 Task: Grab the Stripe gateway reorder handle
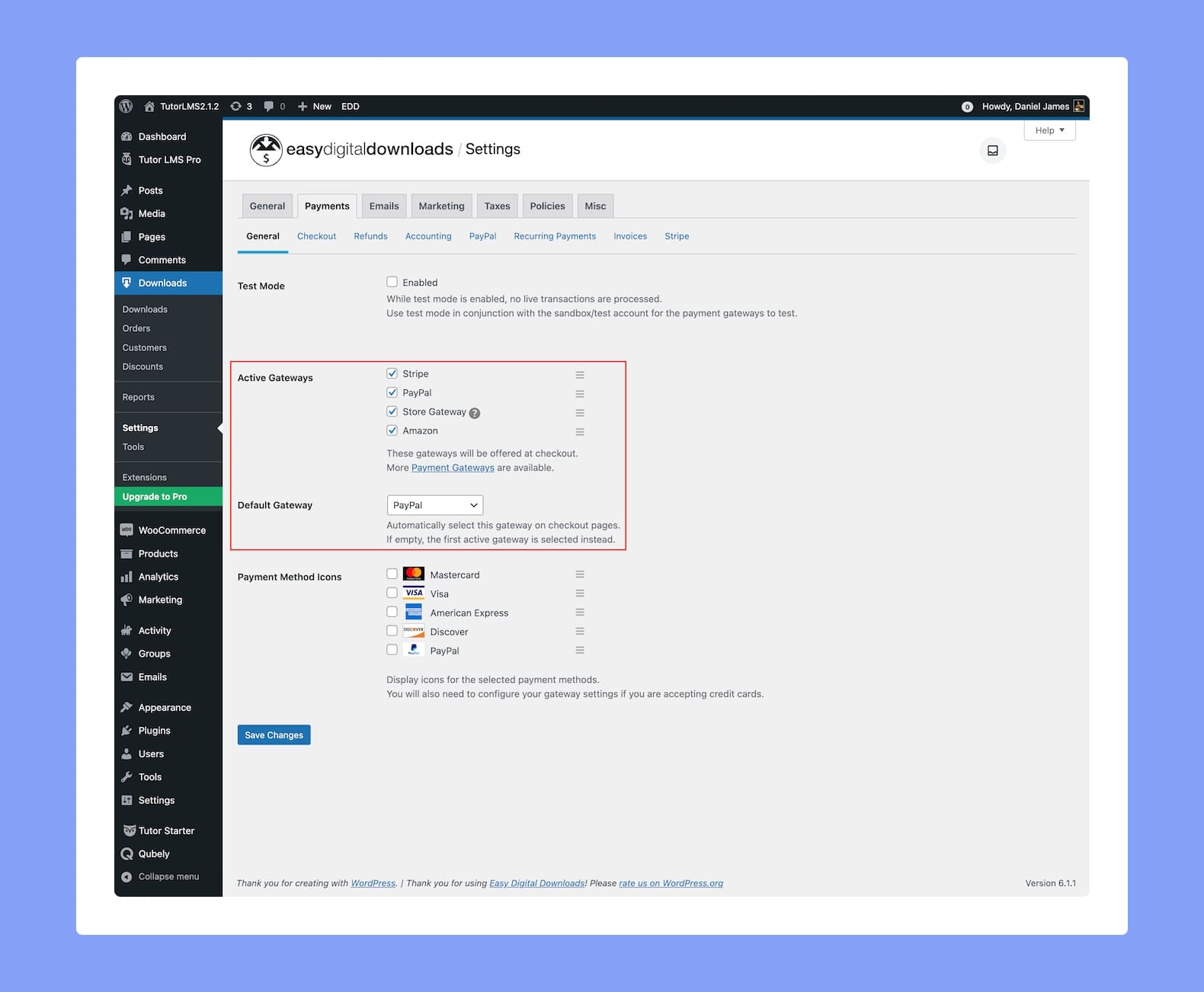(x=580, y=375)
